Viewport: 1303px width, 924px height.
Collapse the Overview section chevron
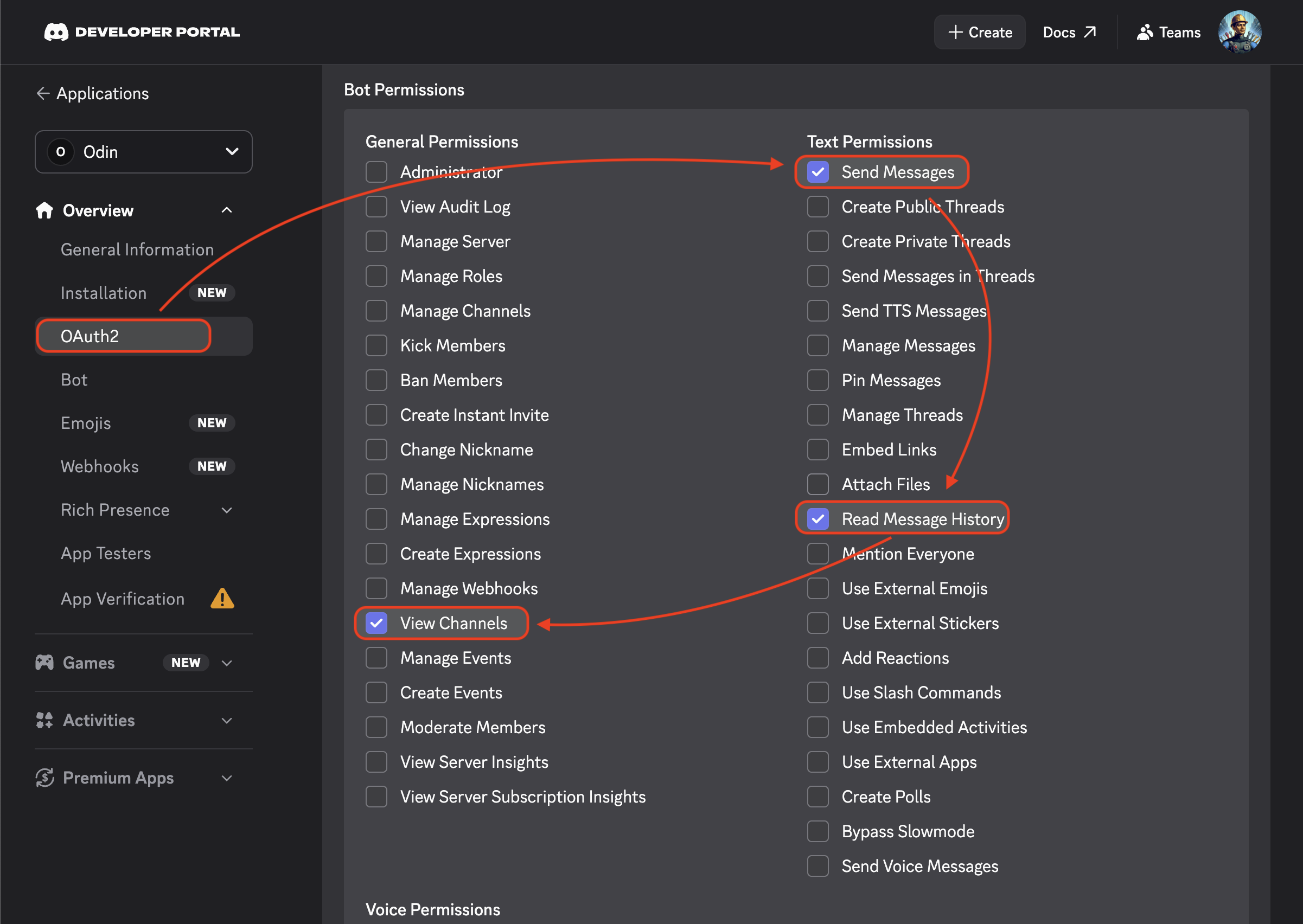(x=227, y=210)
